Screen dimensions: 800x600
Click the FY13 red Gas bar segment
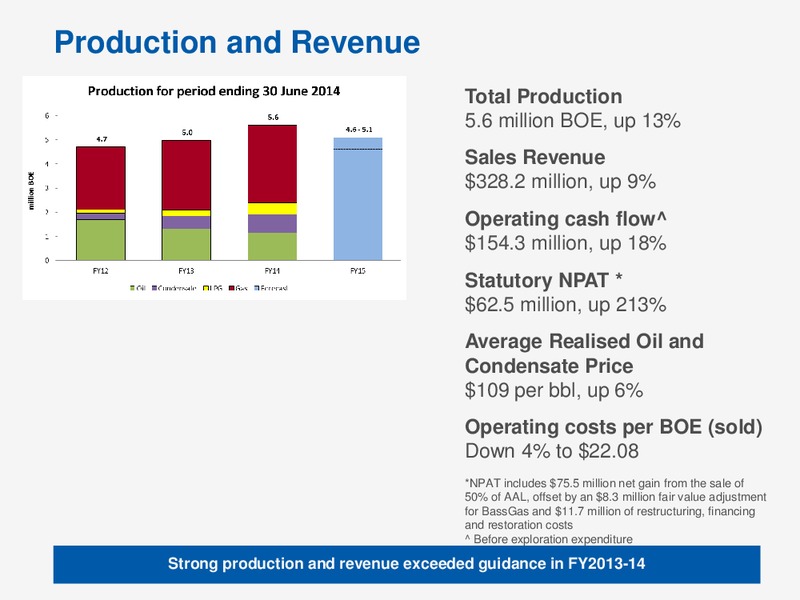[x=186, y=175]
